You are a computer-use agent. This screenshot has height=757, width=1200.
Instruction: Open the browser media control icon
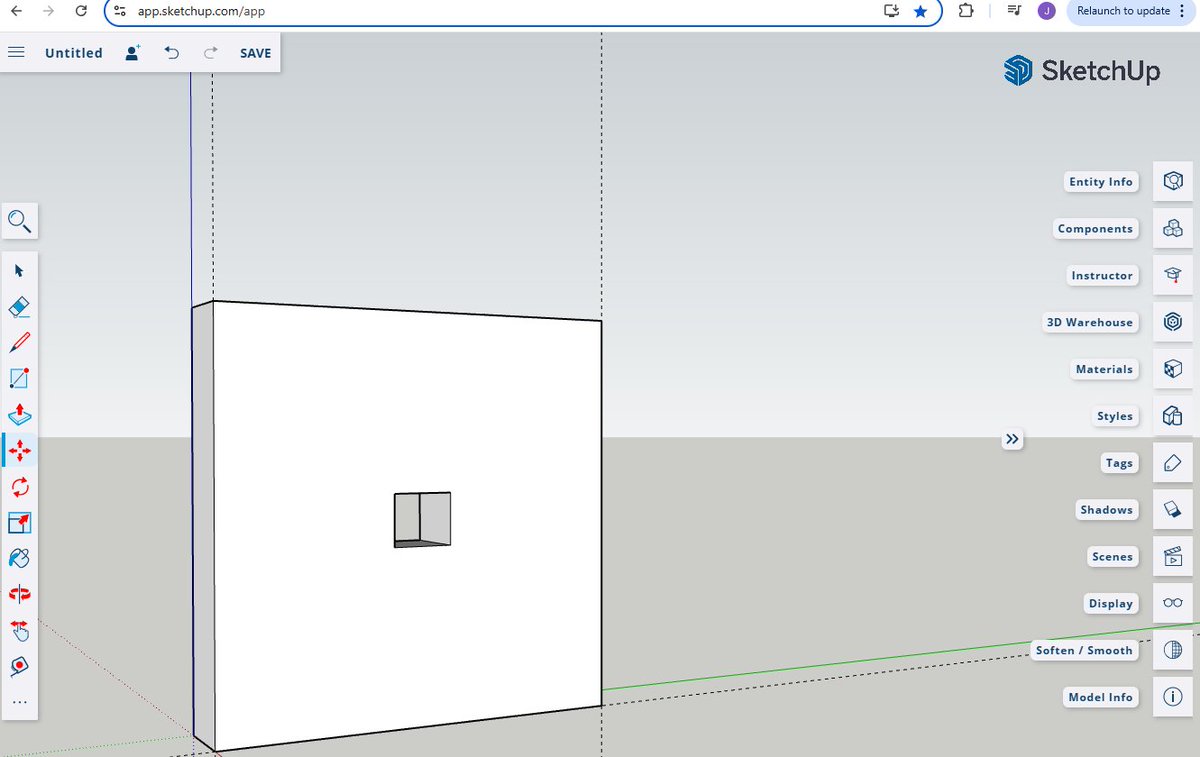1014,11
